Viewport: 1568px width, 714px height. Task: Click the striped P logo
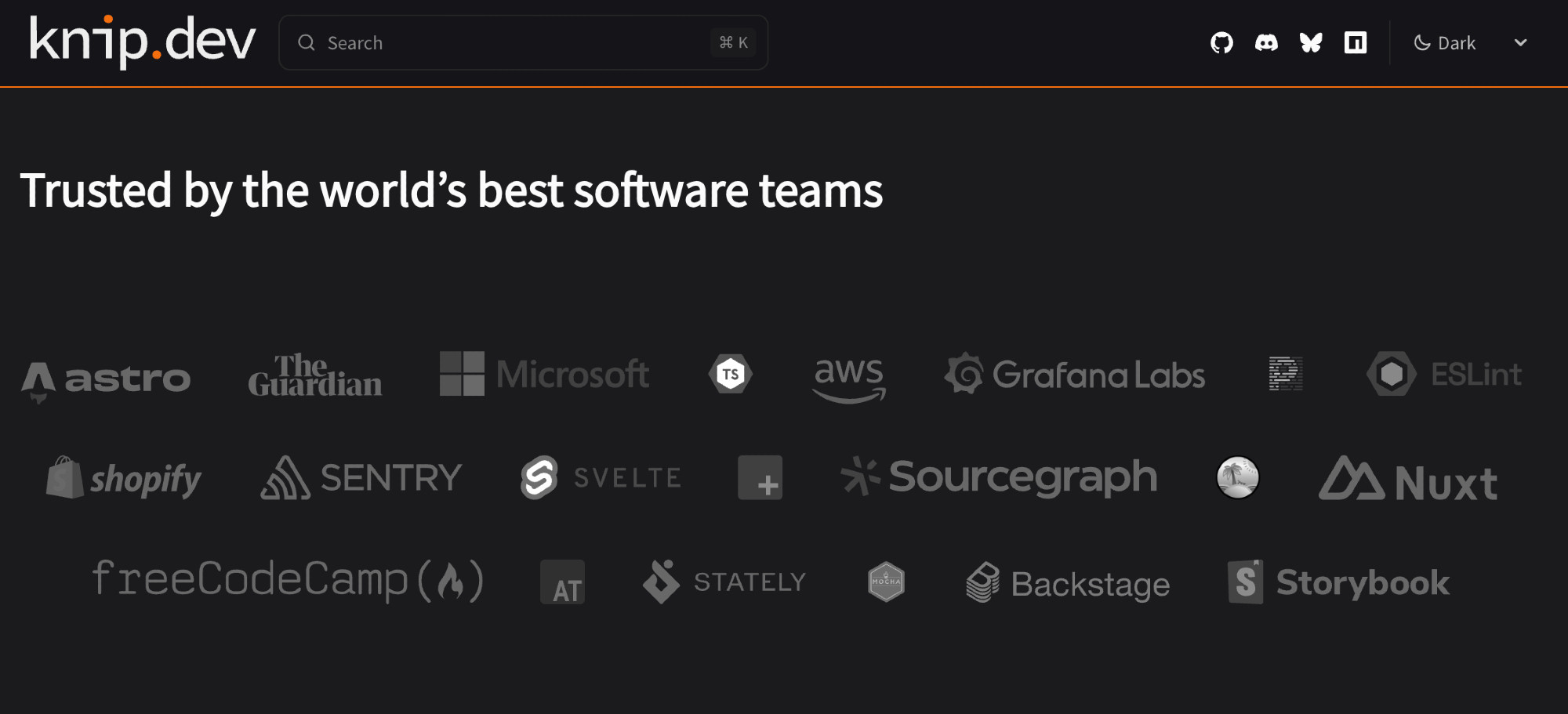(x=1286, y=374)
